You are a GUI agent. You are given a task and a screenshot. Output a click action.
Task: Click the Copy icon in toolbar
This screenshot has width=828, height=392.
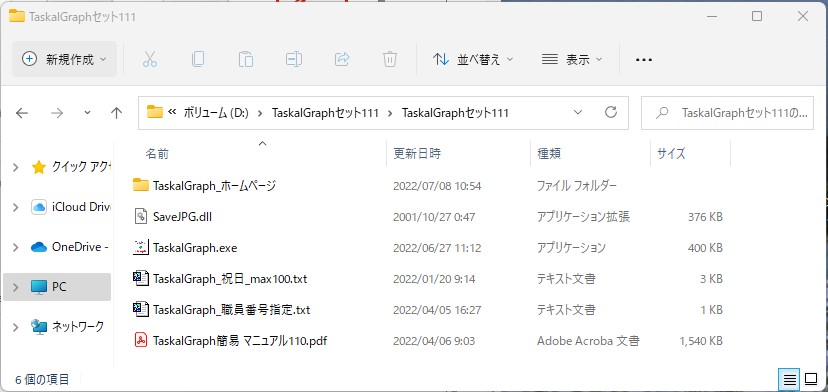[198, 59]
